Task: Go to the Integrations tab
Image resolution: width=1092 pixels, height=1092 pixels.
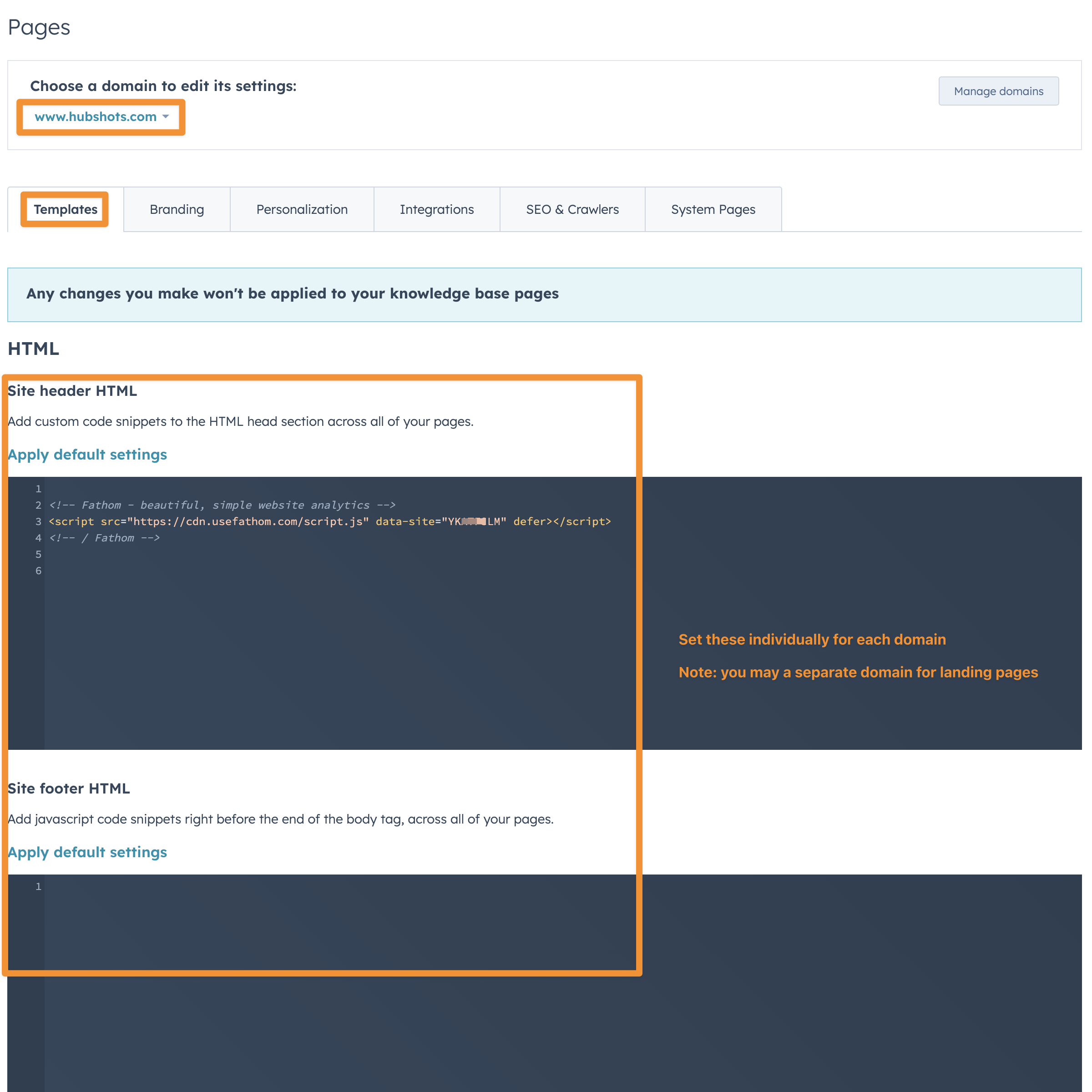Action: pos(436,210)
